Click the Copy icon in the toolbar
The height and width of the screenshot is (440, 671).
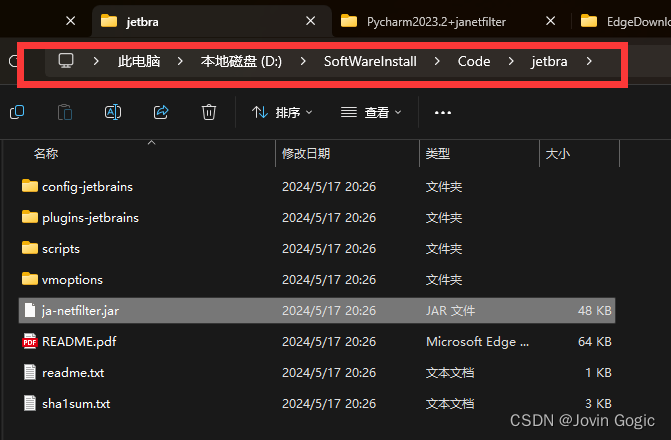17,112
